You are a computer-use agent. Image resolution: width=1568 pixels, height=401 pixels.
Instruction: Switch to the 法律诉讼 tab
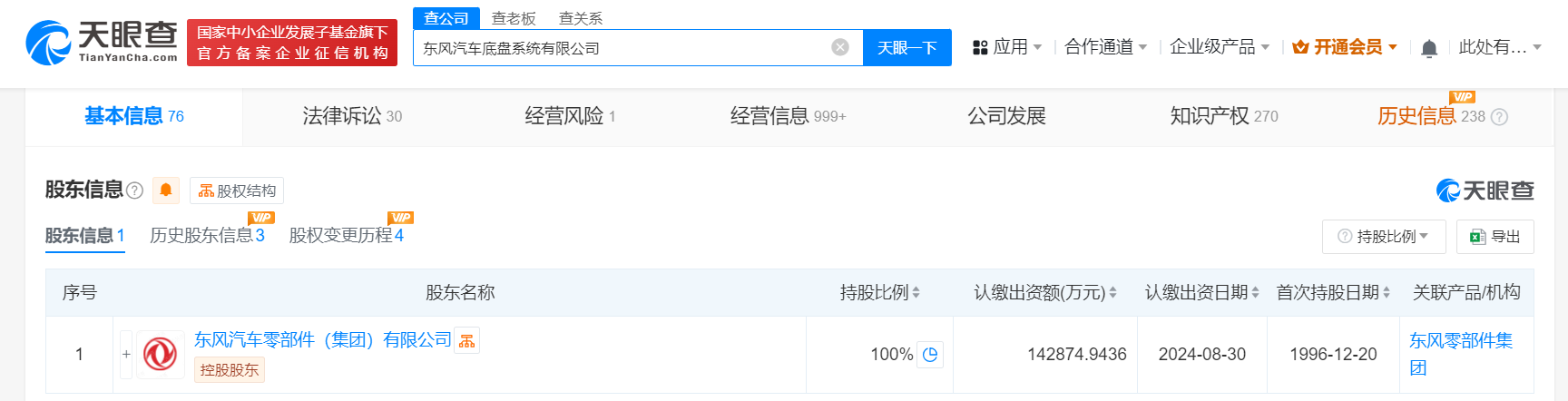point(352,116)
